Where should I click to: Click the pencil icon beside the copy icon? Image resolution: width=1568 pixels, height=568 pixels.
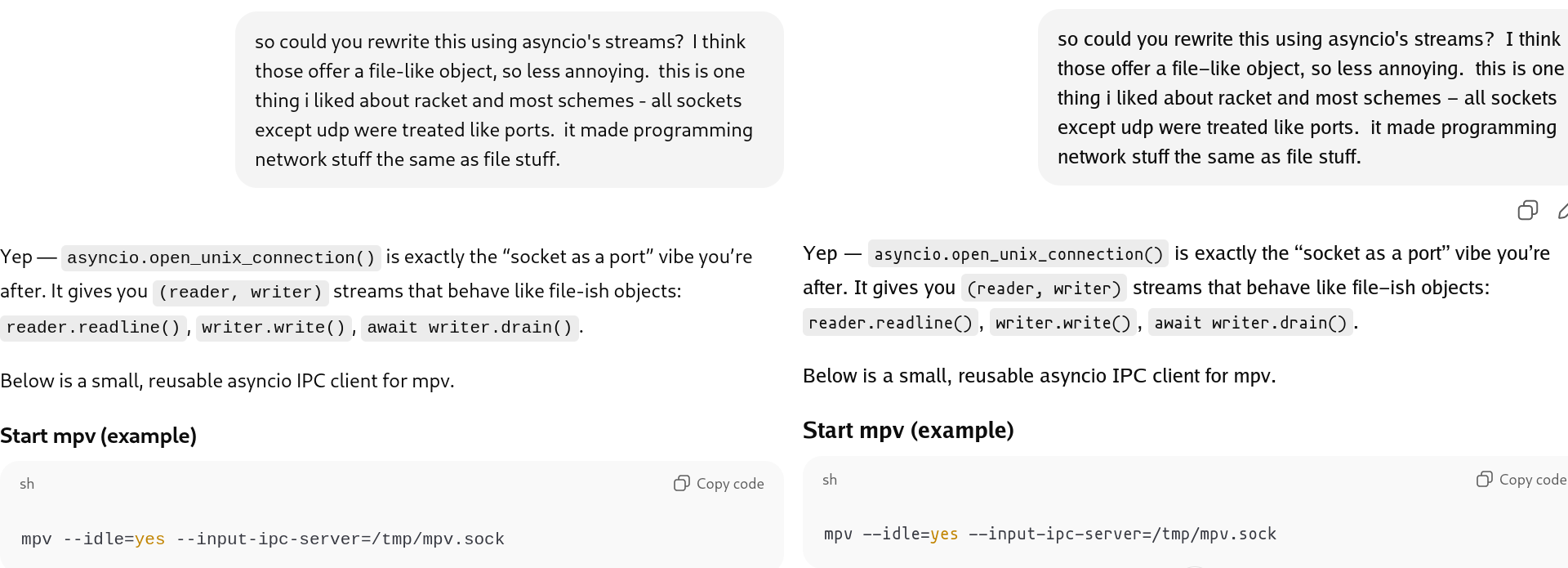1563,211
